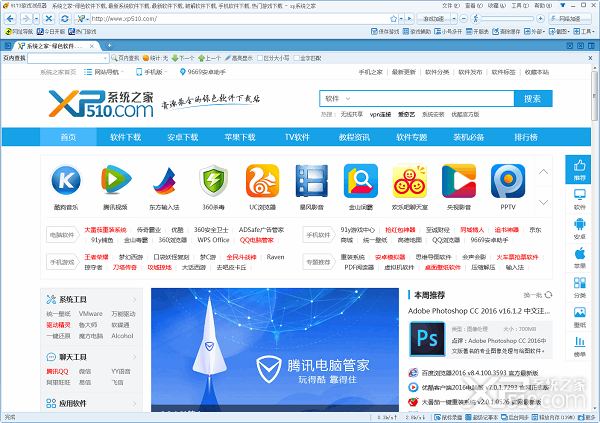Open the 暴风影音 film icon
600x423 pixels.
coord(311,180)
